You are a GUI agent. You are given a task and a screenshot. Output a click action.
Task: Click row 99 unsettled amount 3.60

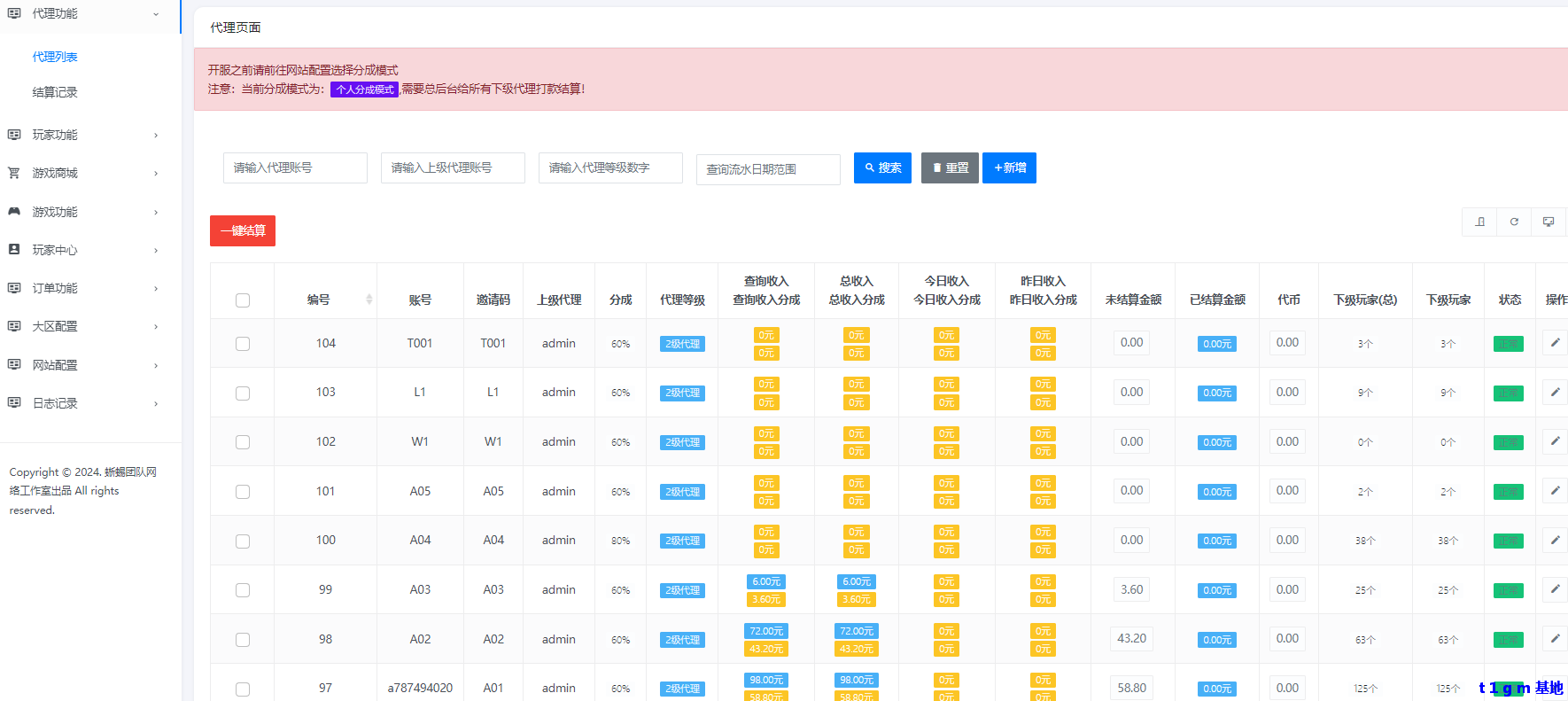[x=1131, y=589]
